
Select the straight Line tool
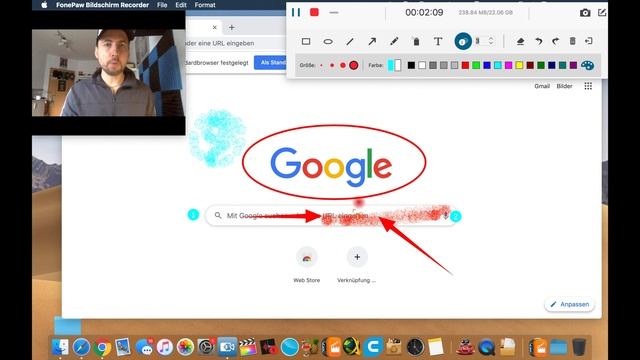[x=350, y=41]
